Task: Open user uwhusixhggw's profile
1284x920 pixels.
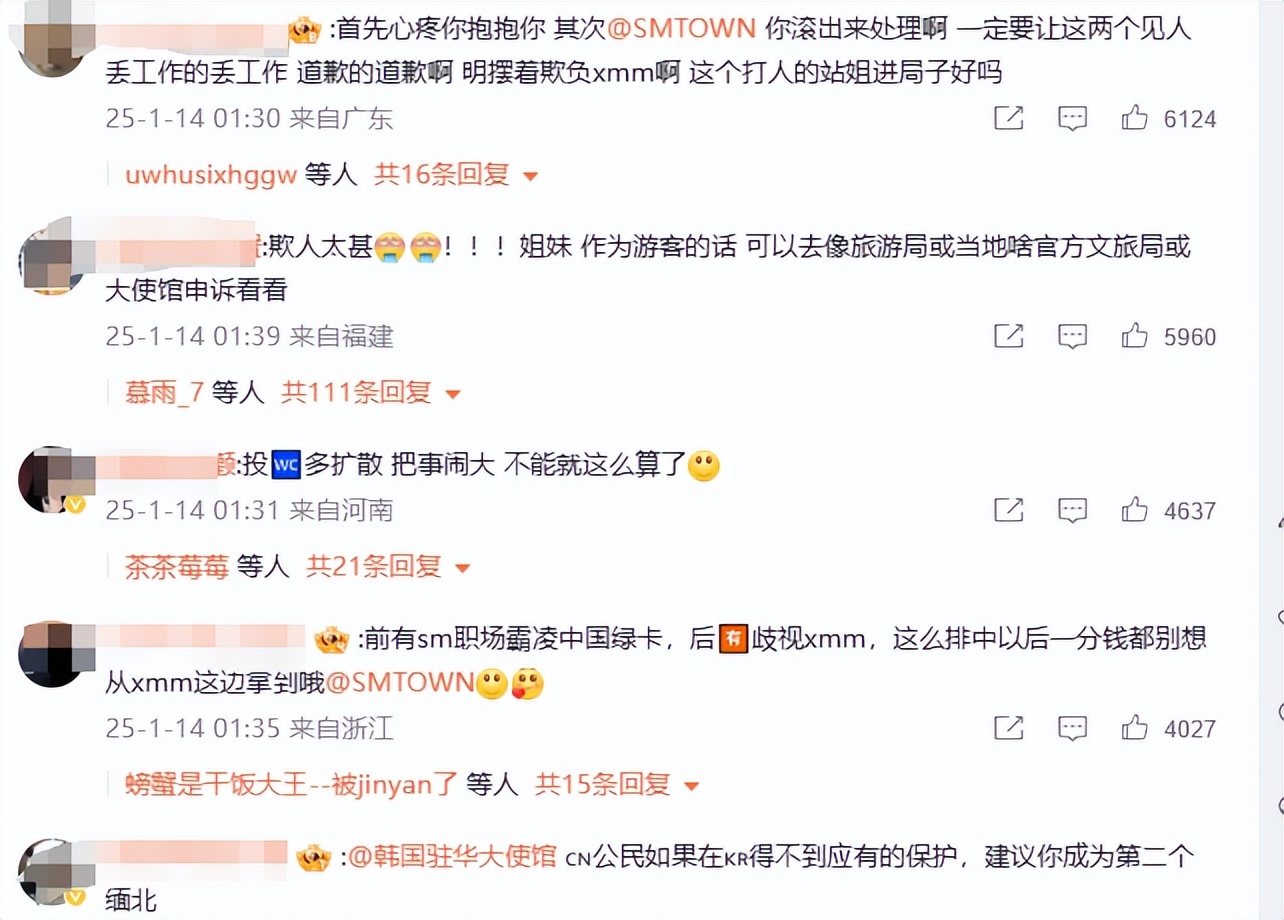Action: click(x=211, y=175)
